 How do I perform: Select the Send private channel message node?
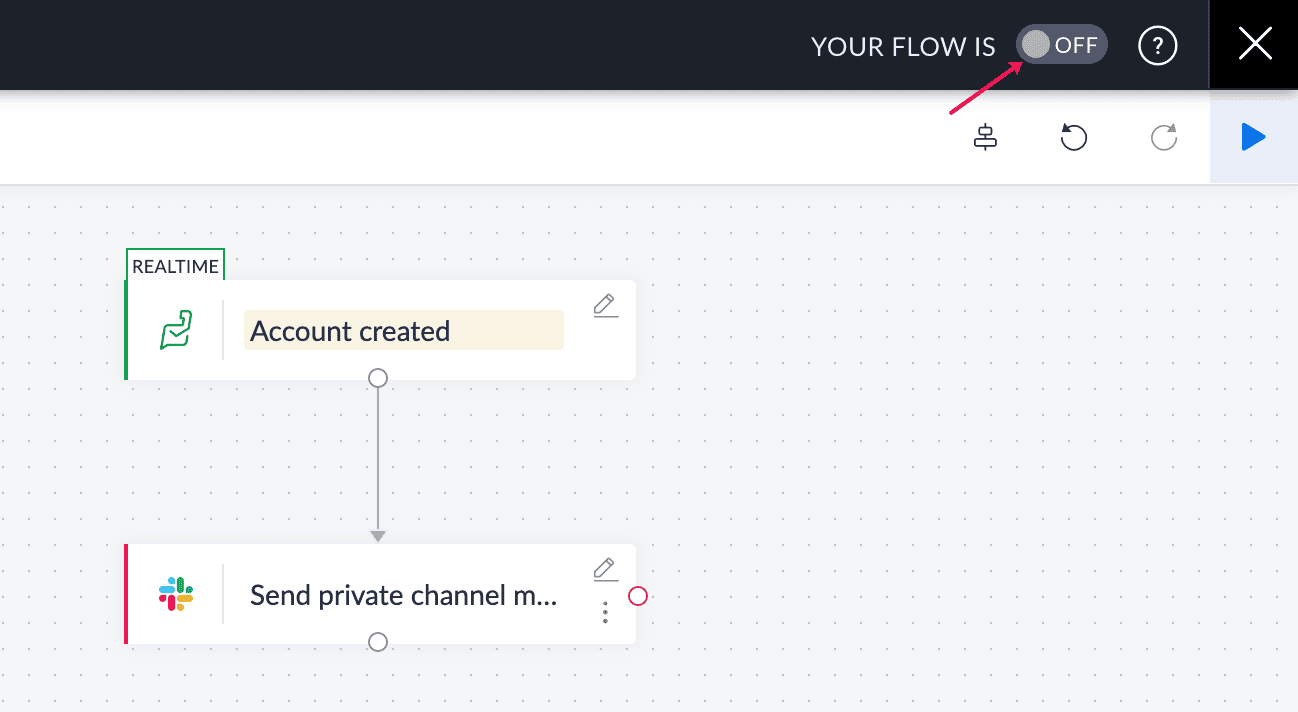coord(403,595)
